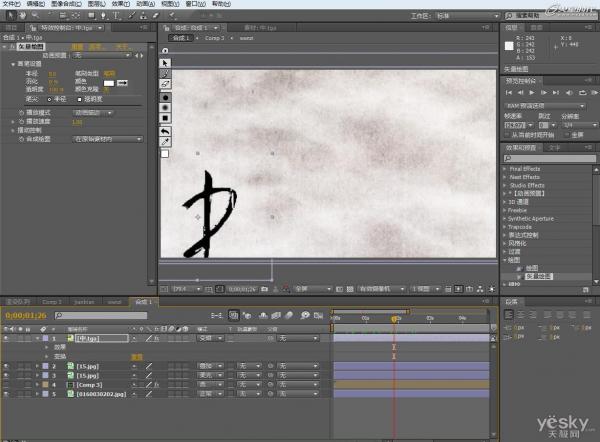This screenshot has width=600, height=442.
Task: Choose the solid round brush tip
Action: pyautogui.click(x=165, y=98)
